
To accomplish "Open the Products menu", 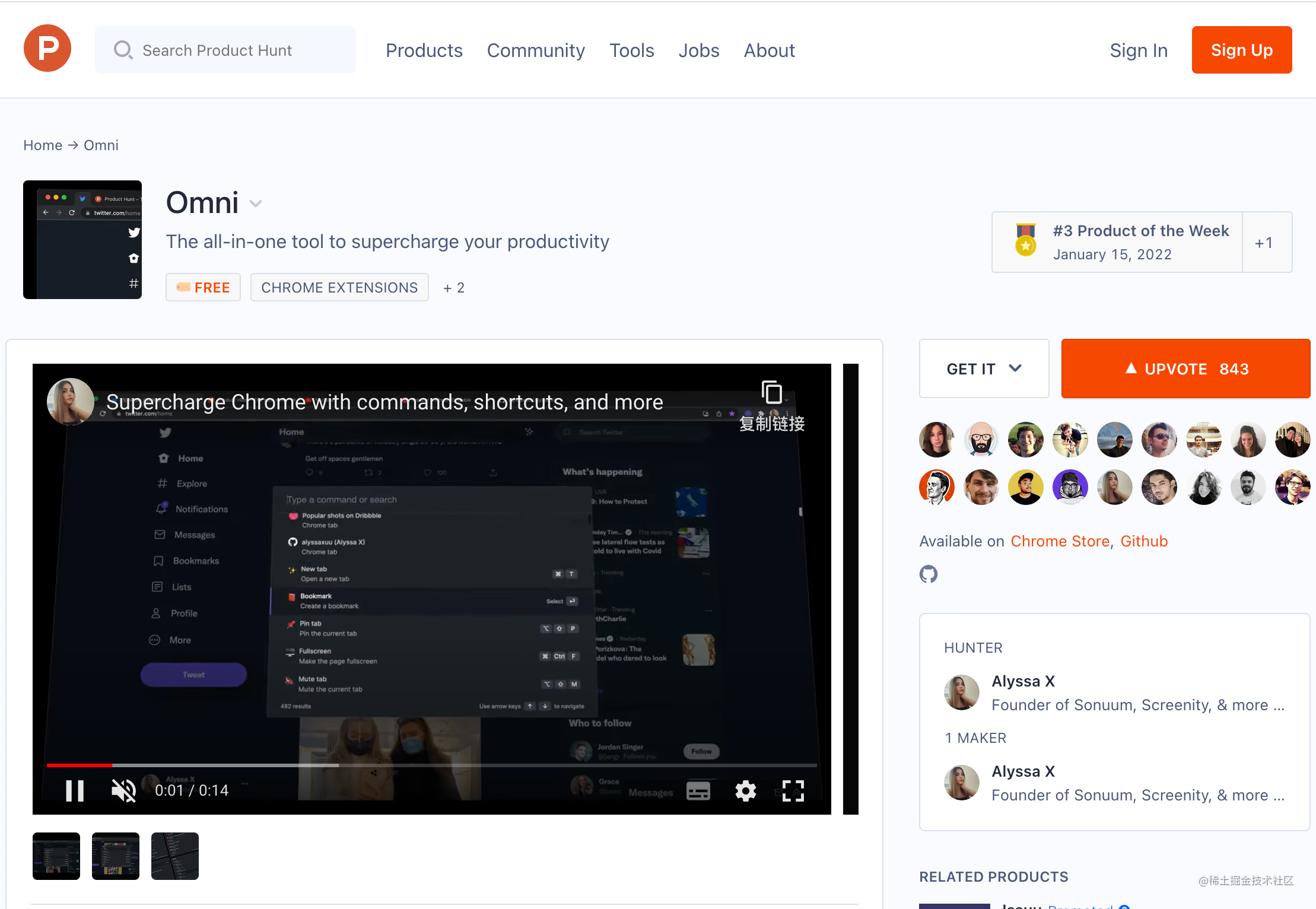I will (x=424, y=50).
